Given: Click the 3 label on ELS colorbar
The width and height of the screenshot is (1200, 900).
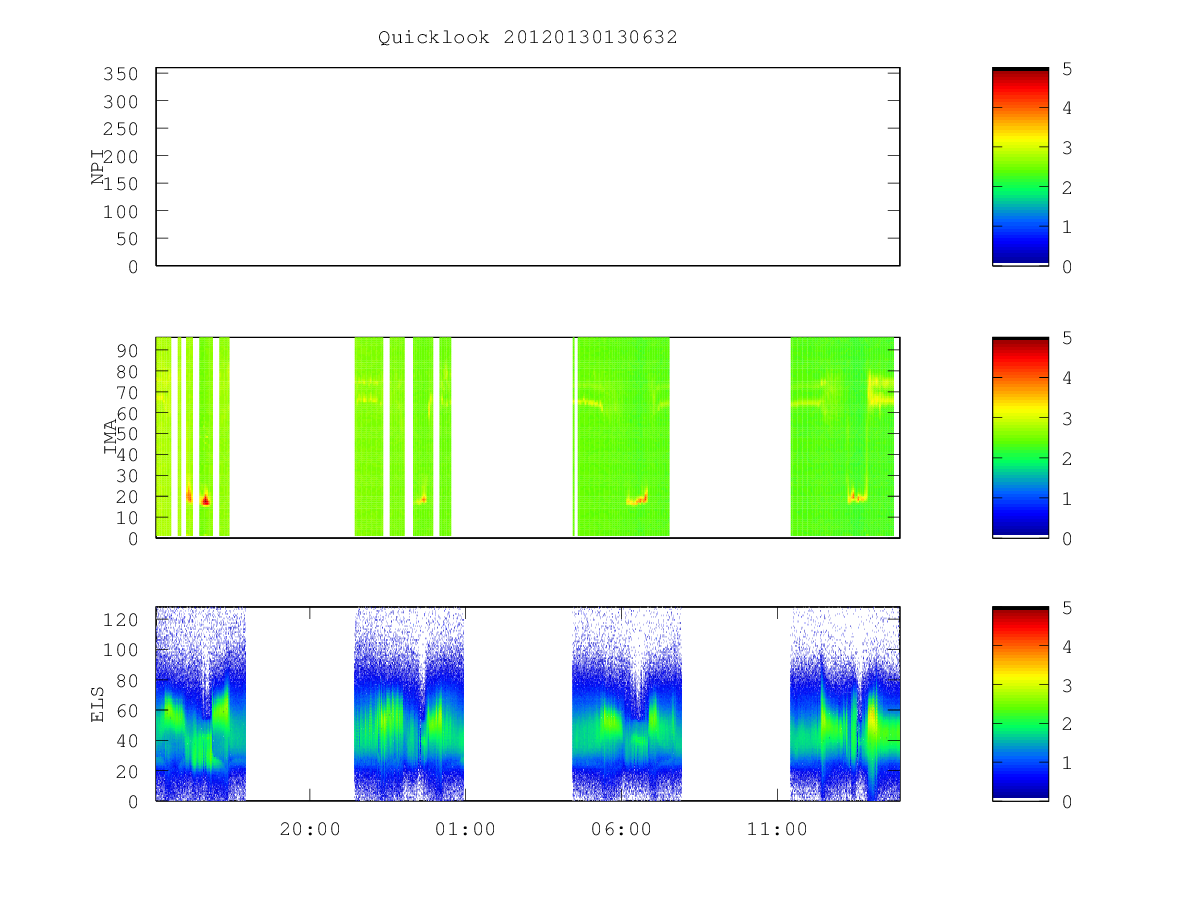Looking at the screenshot, I should (x=1067, y=685).
